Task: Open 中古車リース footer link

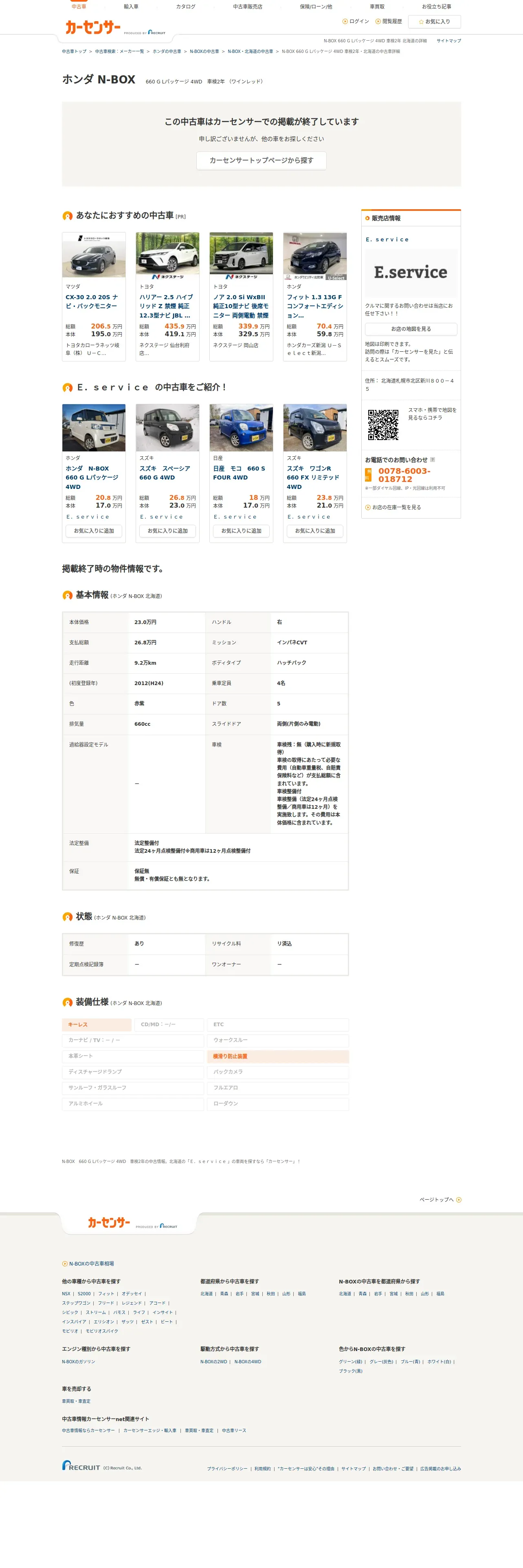Action: pos(234,1430)
